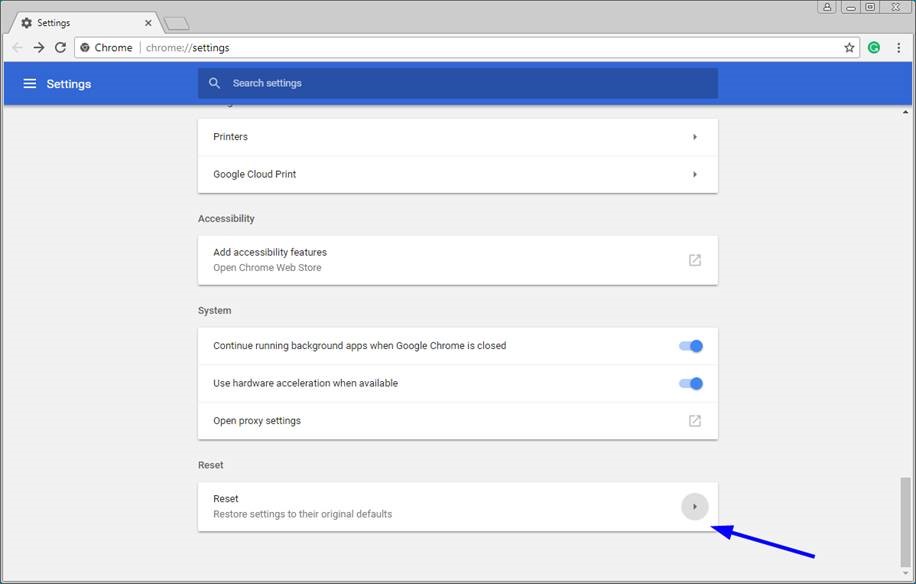Toggle continue running background apps
Image resolution: width=916 pixels, height=584 pixels.
tap(691, 346)
